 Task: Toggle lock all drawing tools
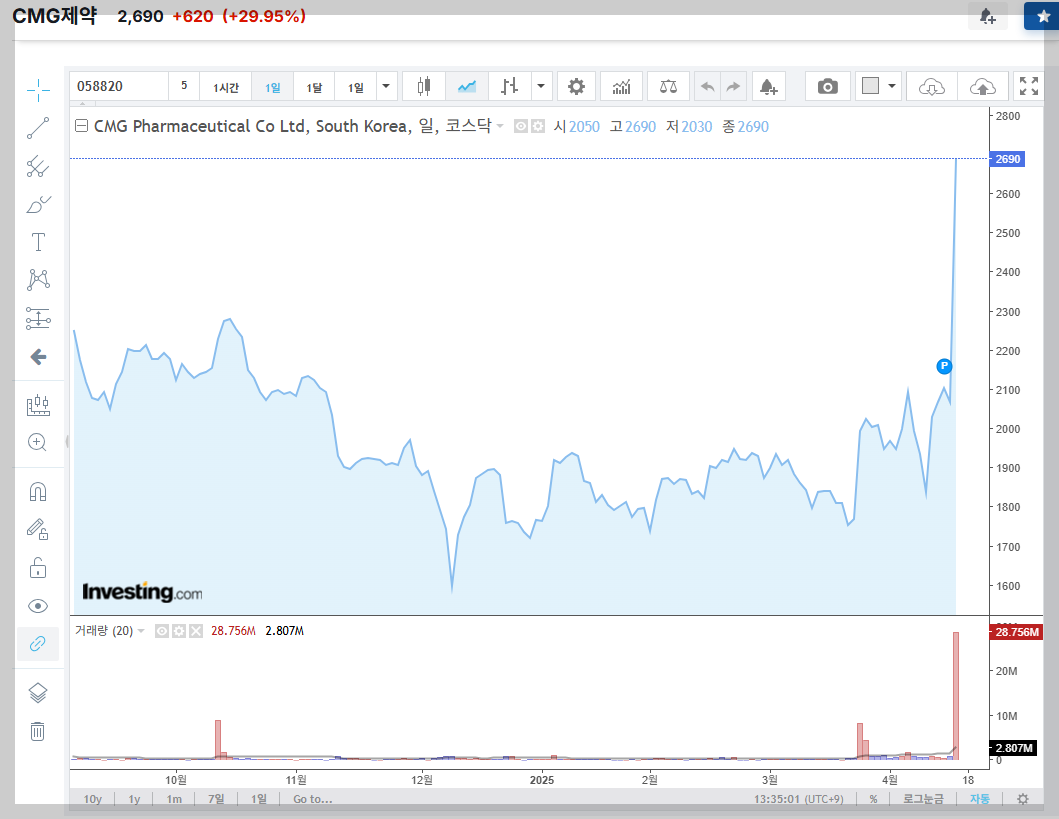pos(38,568)
